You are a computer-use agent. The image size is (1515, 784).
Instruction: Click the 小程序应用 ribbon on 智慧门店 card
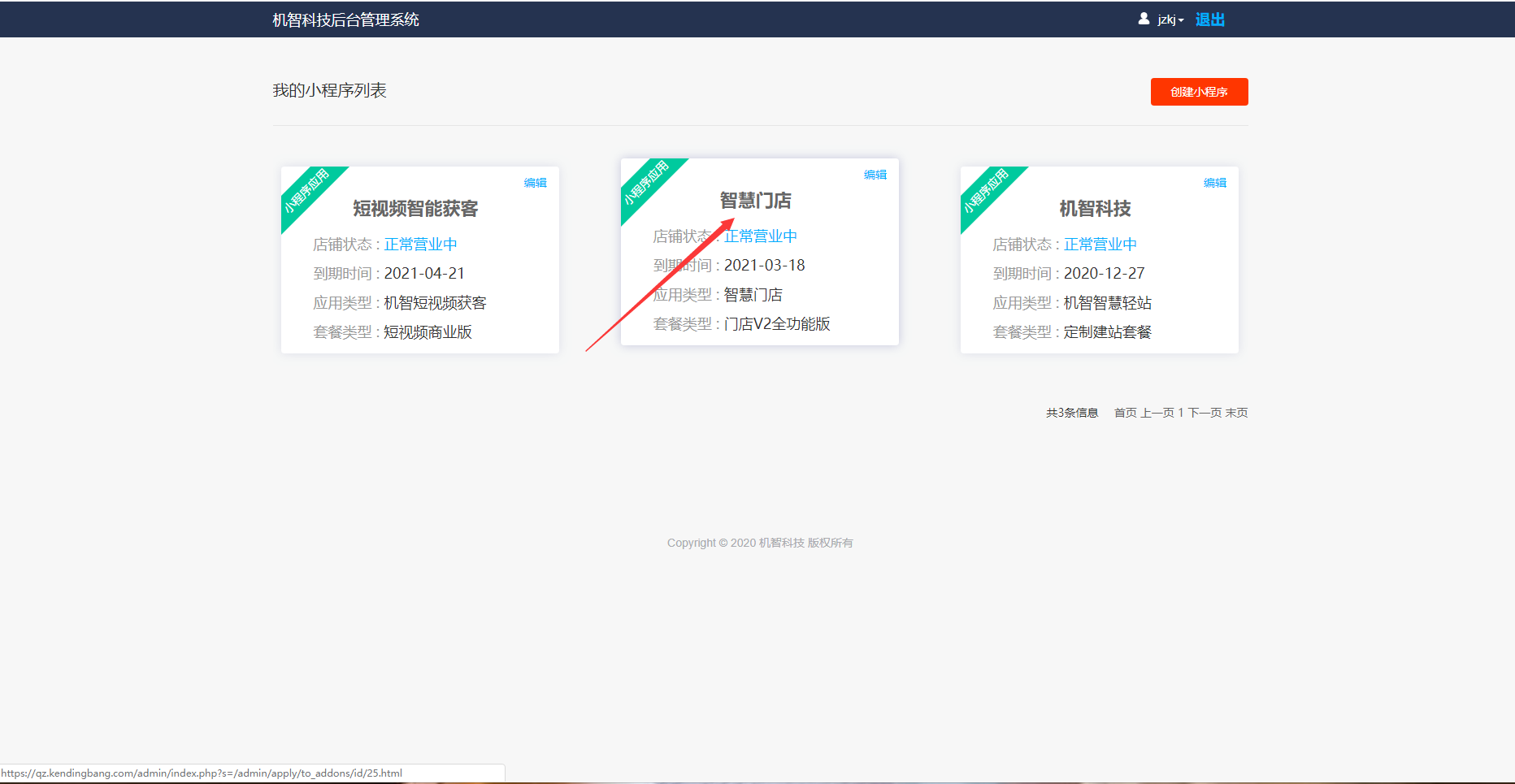click(x=646, y=184)
